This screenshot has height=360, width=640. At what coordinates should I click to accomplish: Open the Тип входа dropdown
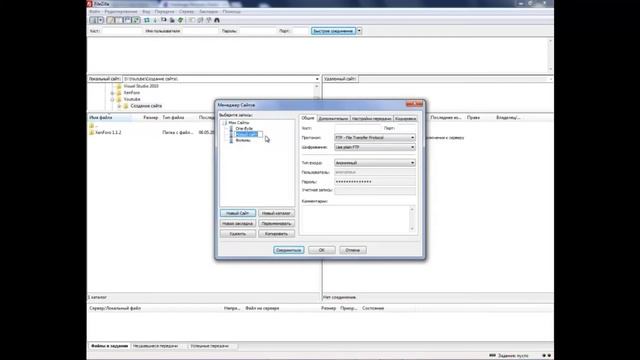[375, 162]
